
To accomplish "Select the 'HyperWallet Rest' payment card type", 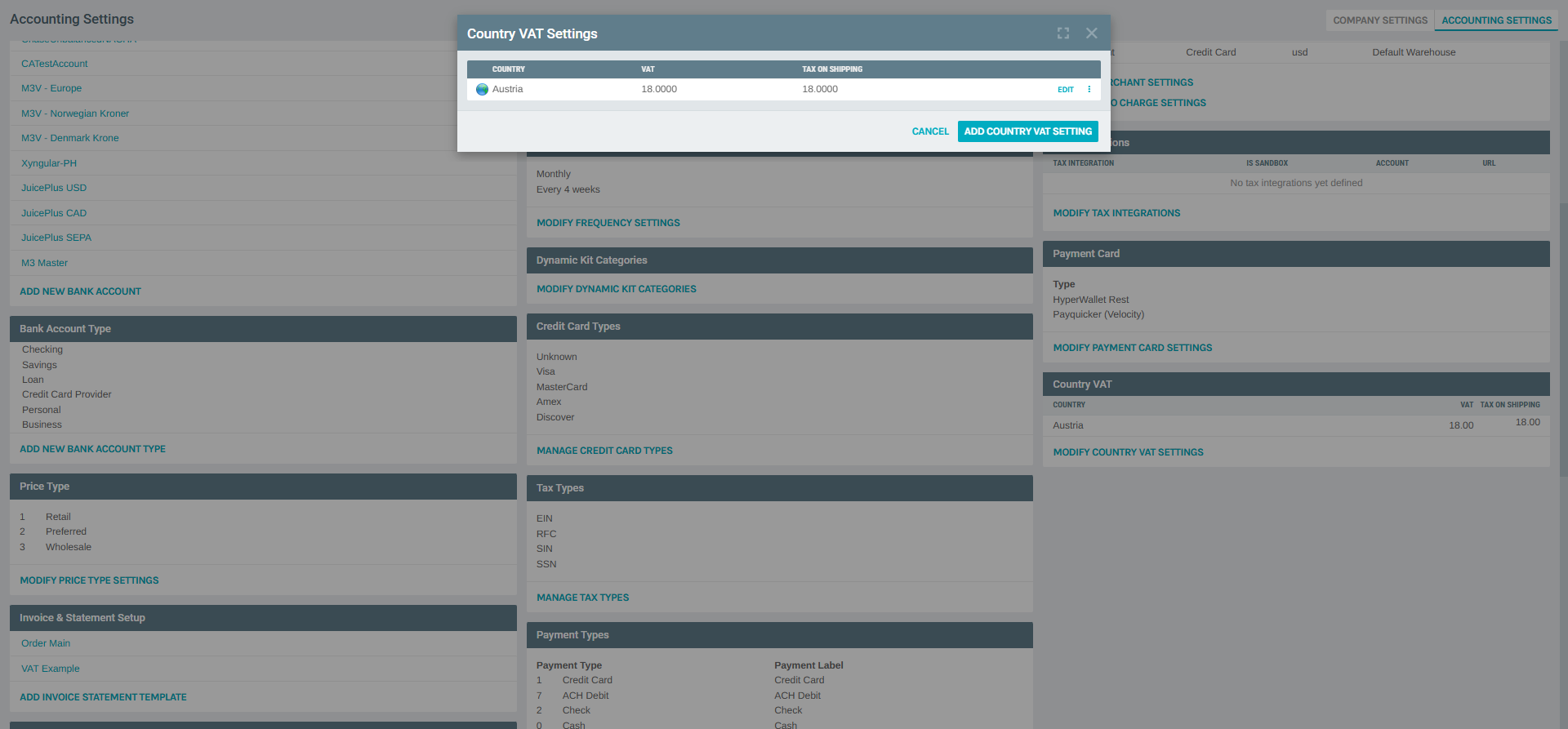I will pos(1090,300).
